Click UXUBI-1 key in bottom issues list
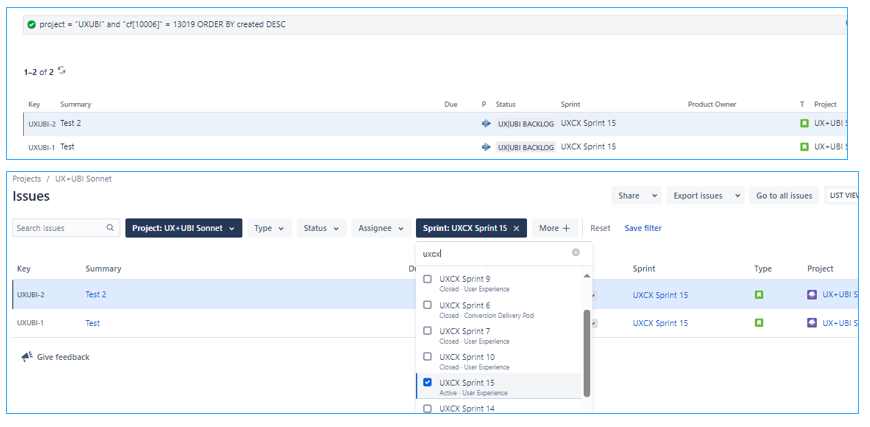The width and height of the screenshot is (870, 427). click(31, 322)
